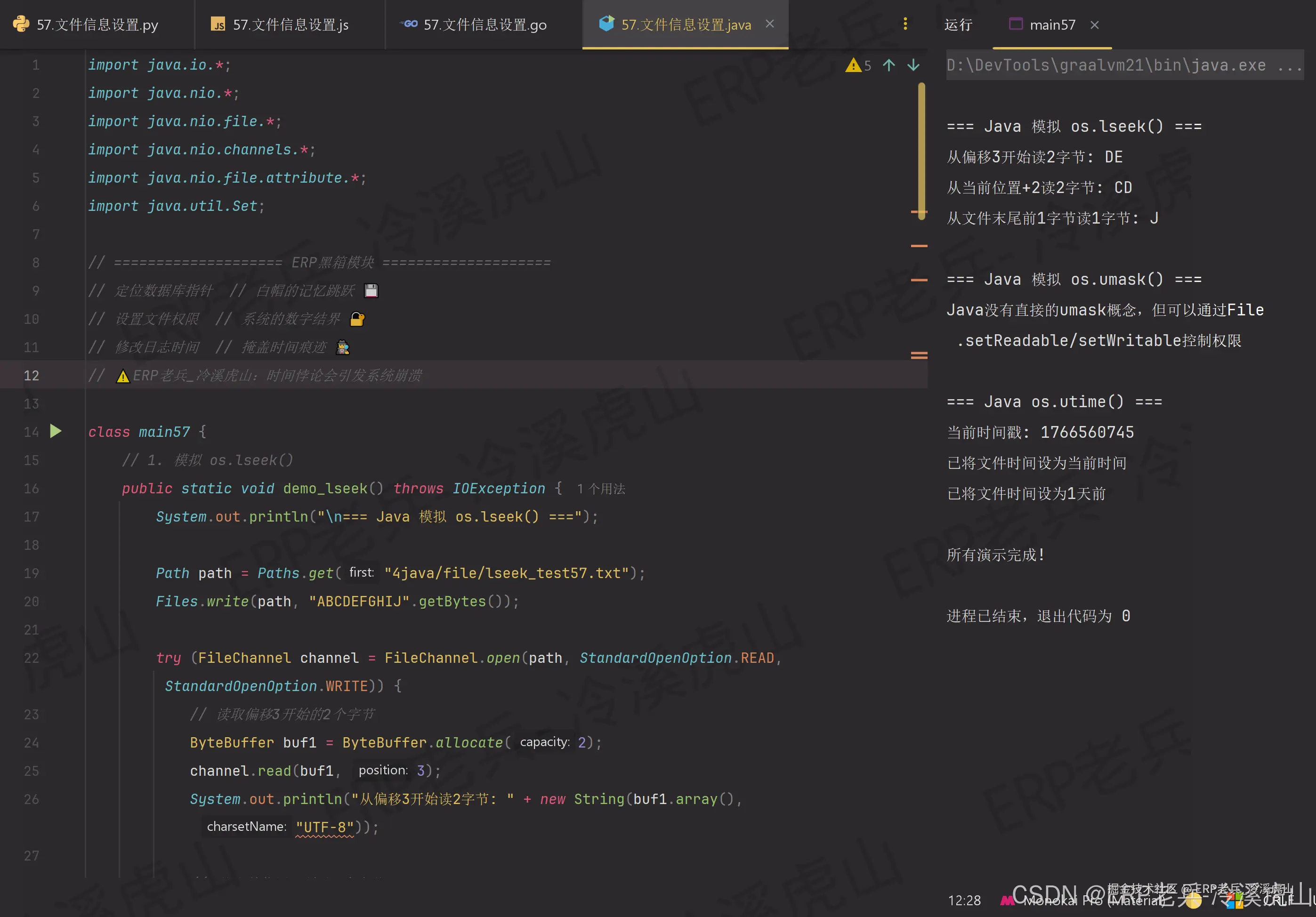Screen dimensions: 1316x917
Task: Click the 'first:' parameter hint on line 19
Action: coord(362,572)
